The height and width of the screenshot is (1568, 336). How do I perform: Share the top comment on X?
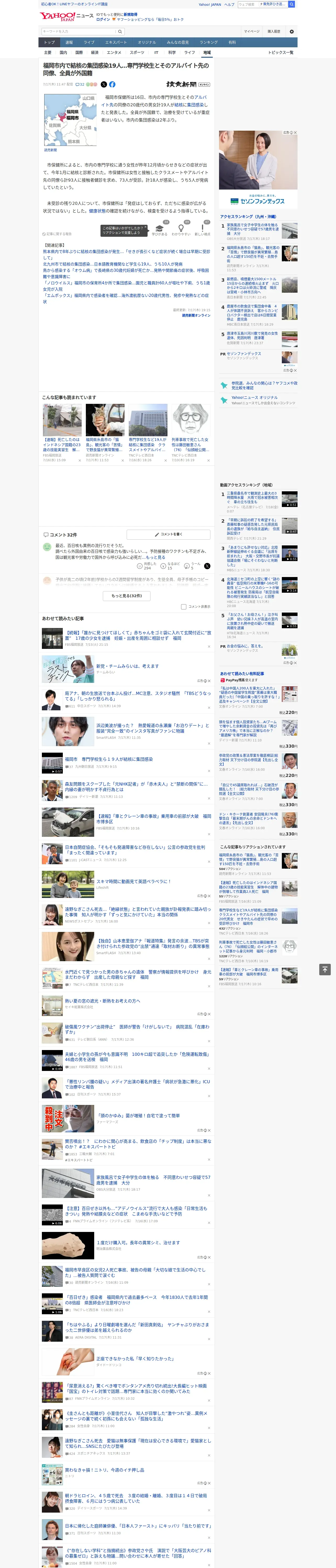point(207,566)
